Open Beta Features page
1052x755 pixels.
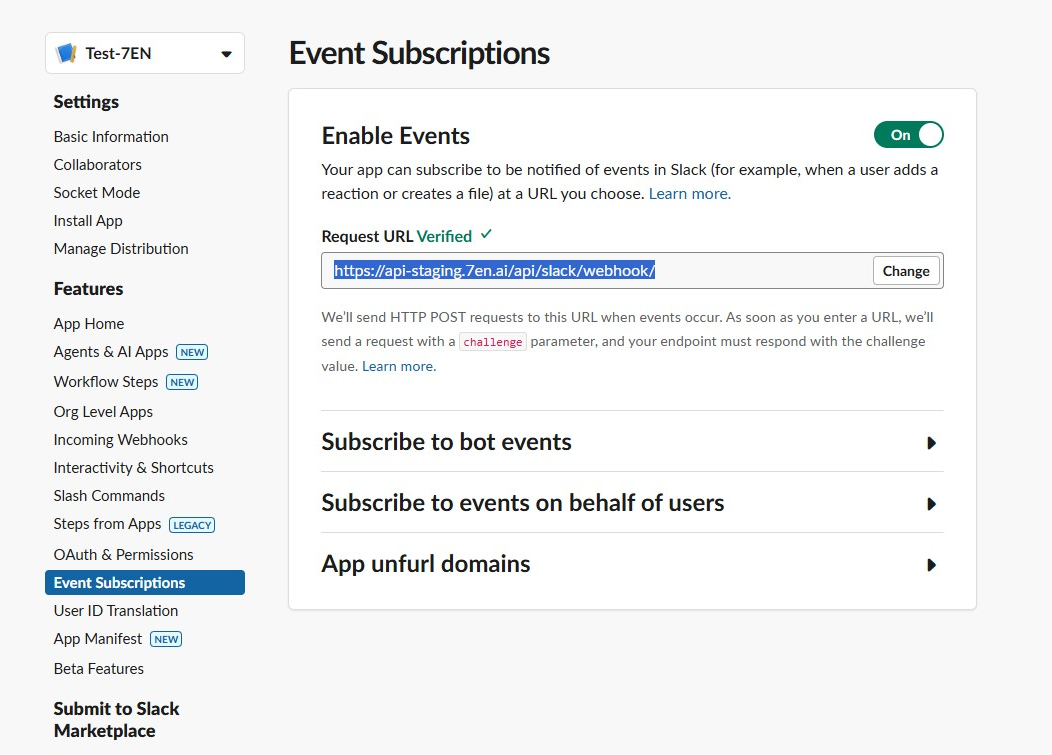coord(99,669)
